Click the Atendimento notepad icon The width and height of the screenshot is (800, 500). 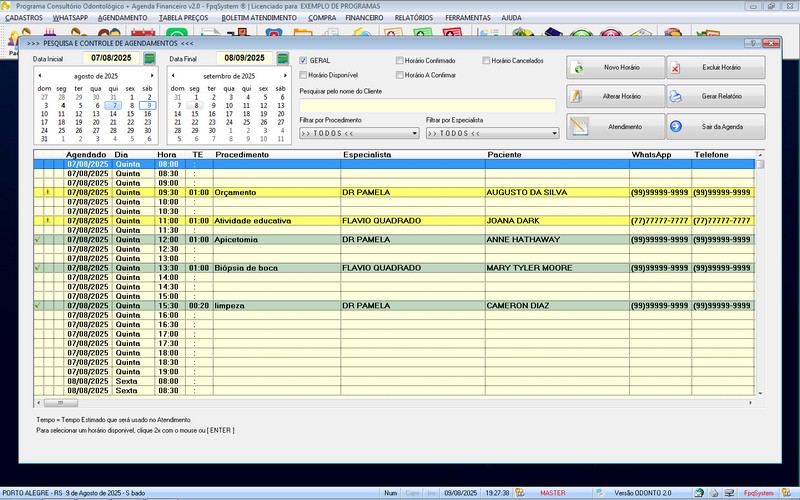click(580, 127)
